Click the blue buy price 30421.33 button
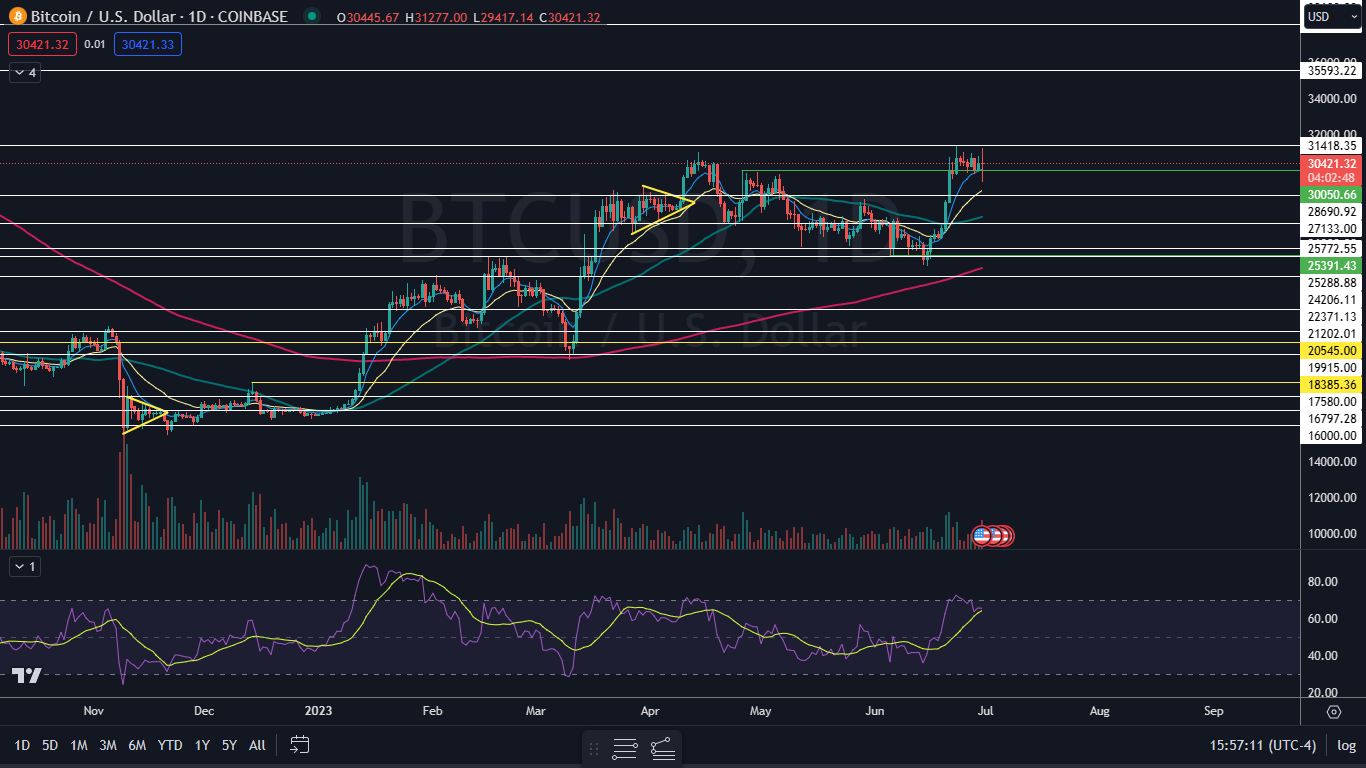The width and height of the screenshot is (1366, 768). tap(148, 44)
